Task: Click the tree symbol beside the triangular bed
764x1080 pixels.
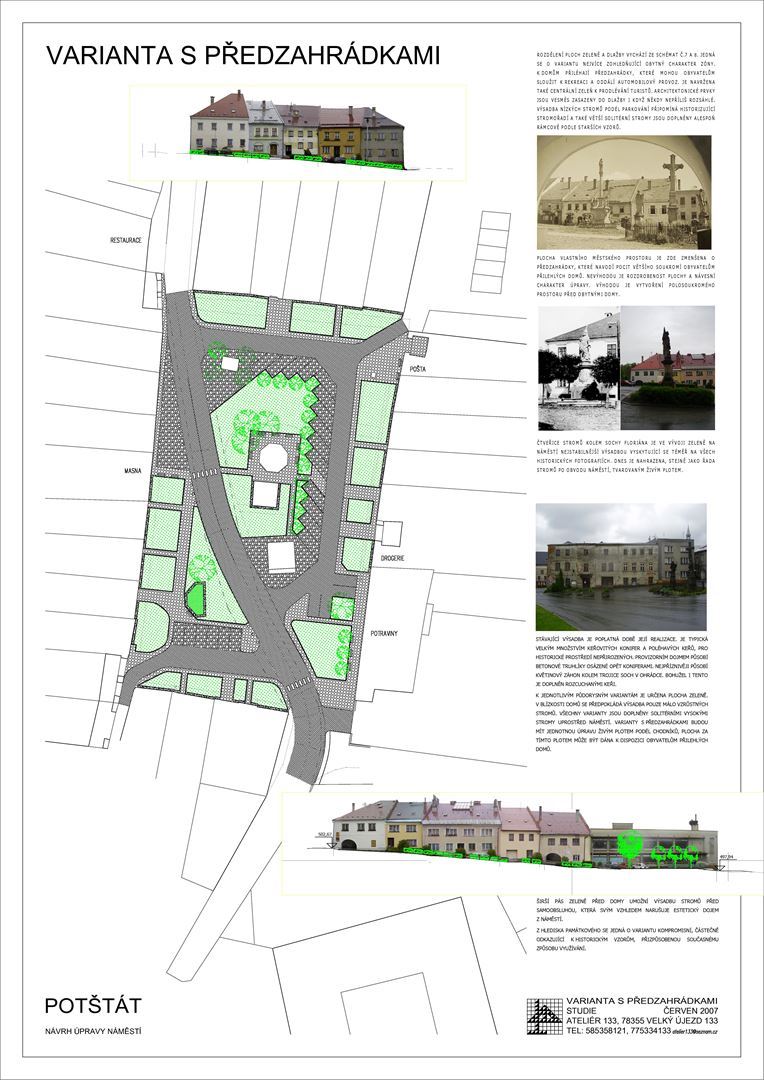Action: [203, 566]
